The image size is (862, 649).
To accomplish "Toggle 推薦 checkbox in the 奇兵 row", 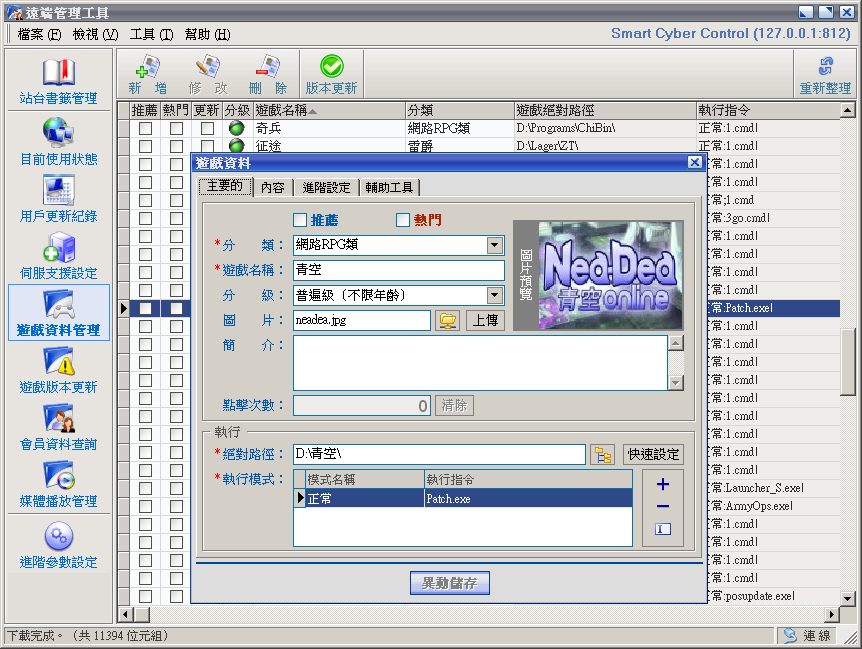I will [145, 128].
